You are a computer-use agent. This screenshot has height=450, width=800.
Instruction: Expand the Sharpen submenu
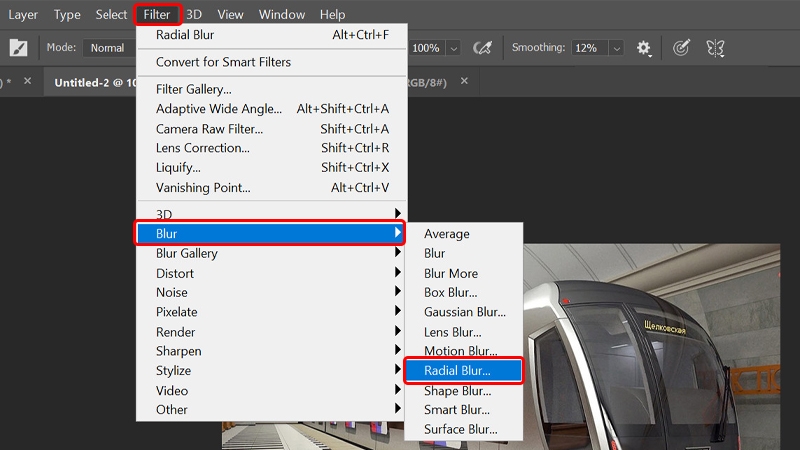[x=272, y=351]
